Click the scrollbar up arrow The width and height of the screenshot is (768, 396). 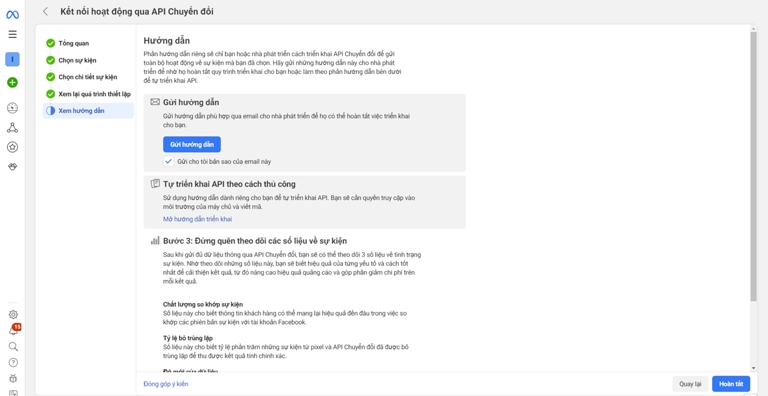tap(753, 29)
